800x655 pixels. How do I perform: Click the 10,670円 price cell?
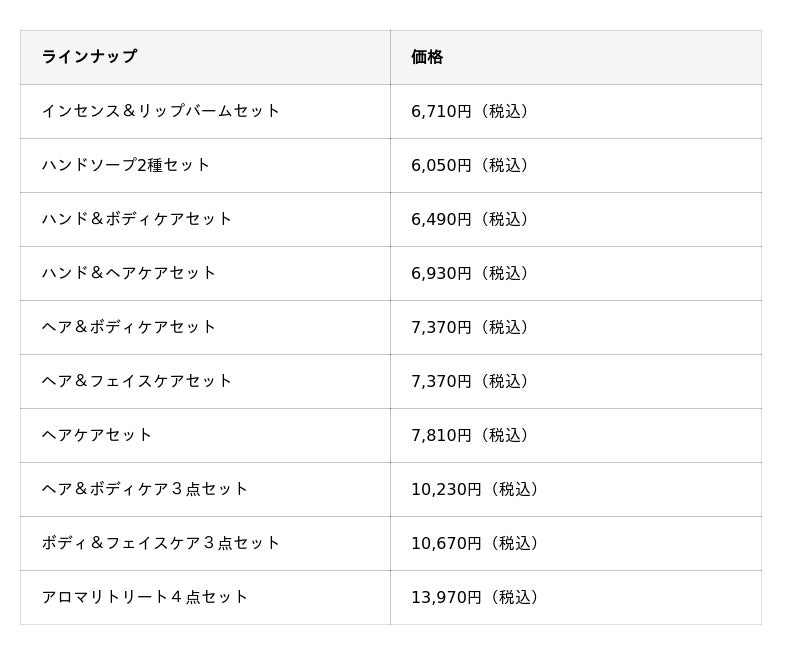tap(475, 543)
